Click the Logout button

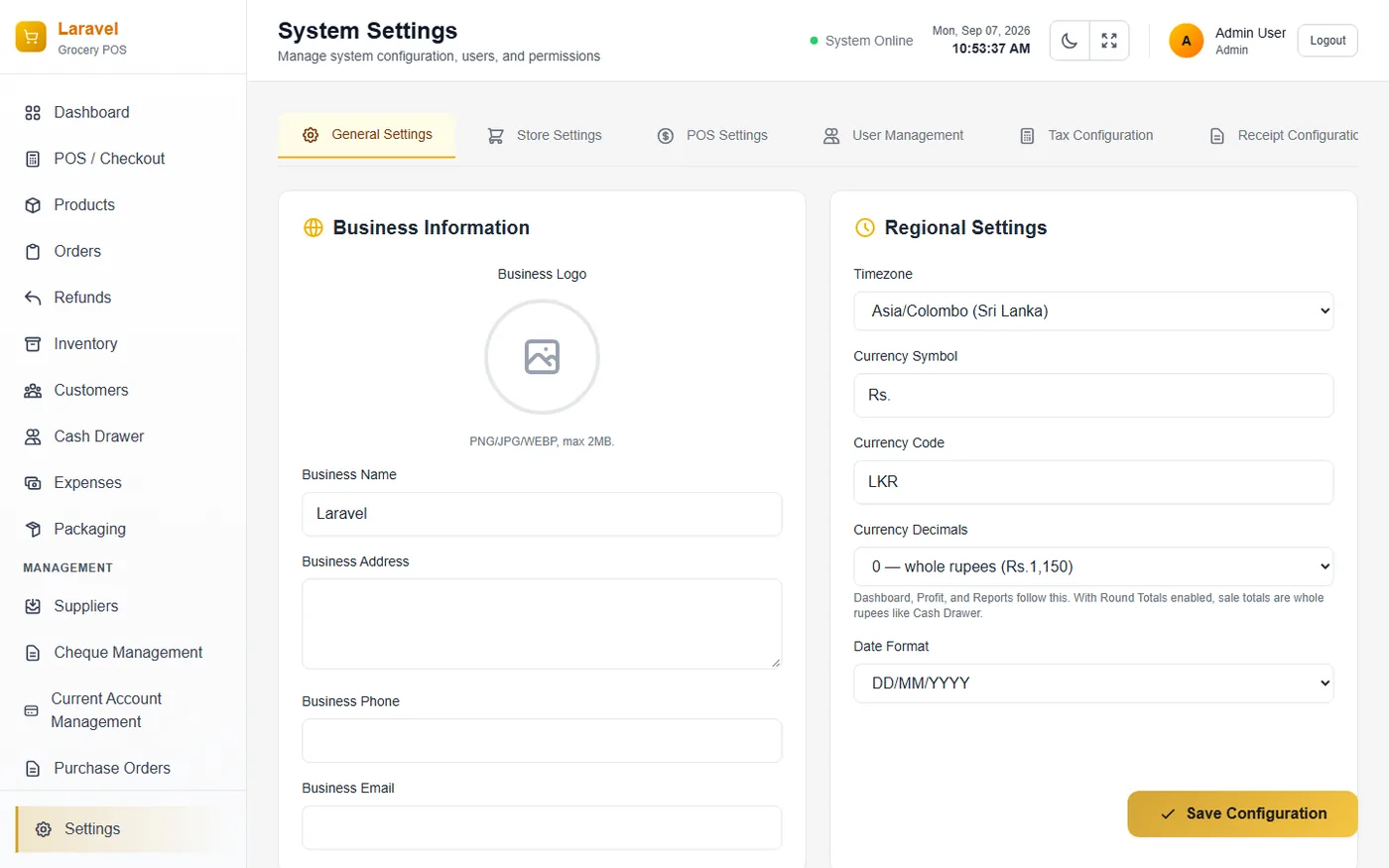point(1327,41)
